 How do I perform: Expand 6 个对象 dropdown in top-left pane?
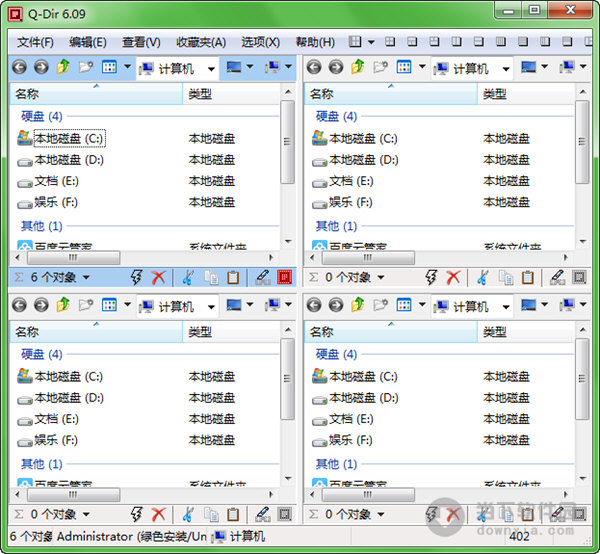pyautogui.click(x=86, y=277)
